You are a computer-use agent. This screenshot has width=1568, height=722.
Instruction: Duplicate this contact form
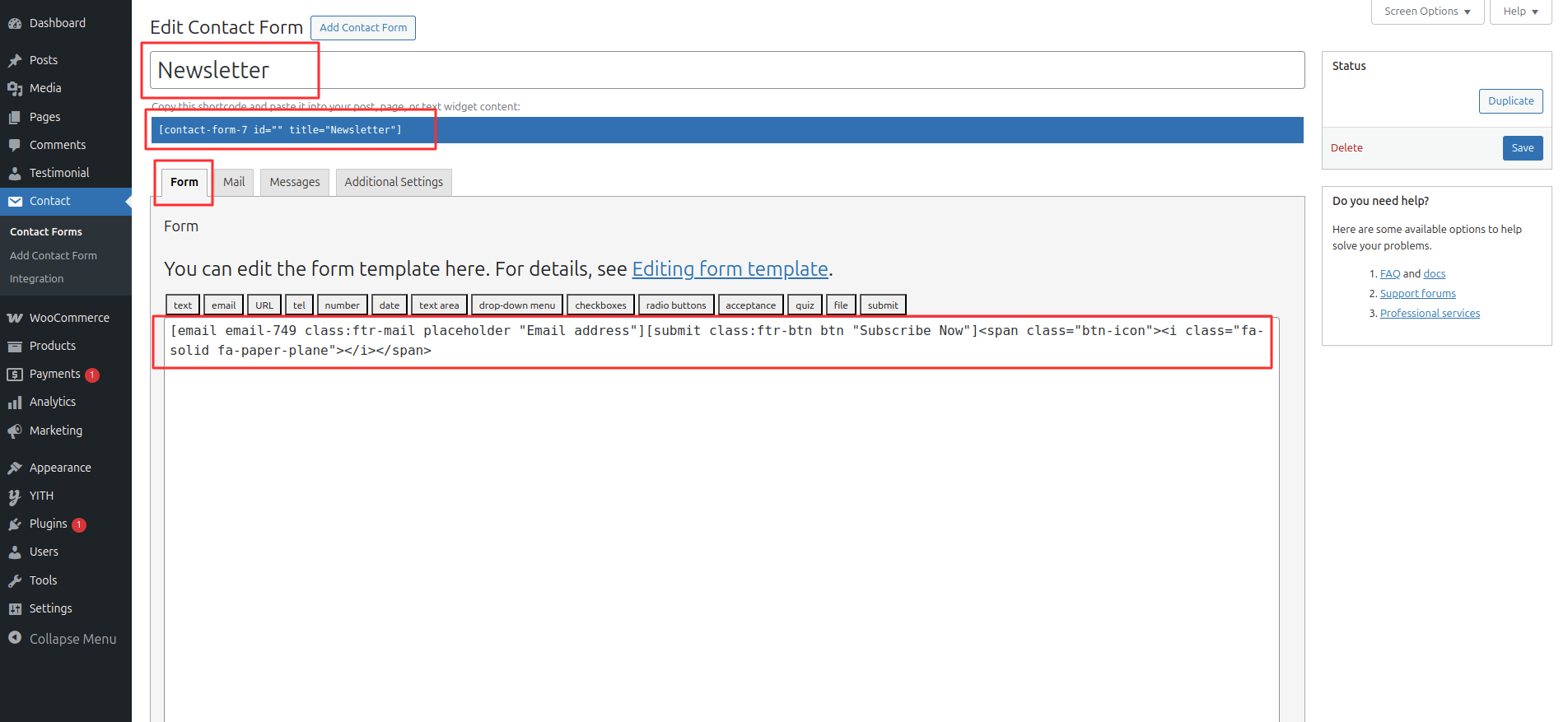[x=1510, y=101]
